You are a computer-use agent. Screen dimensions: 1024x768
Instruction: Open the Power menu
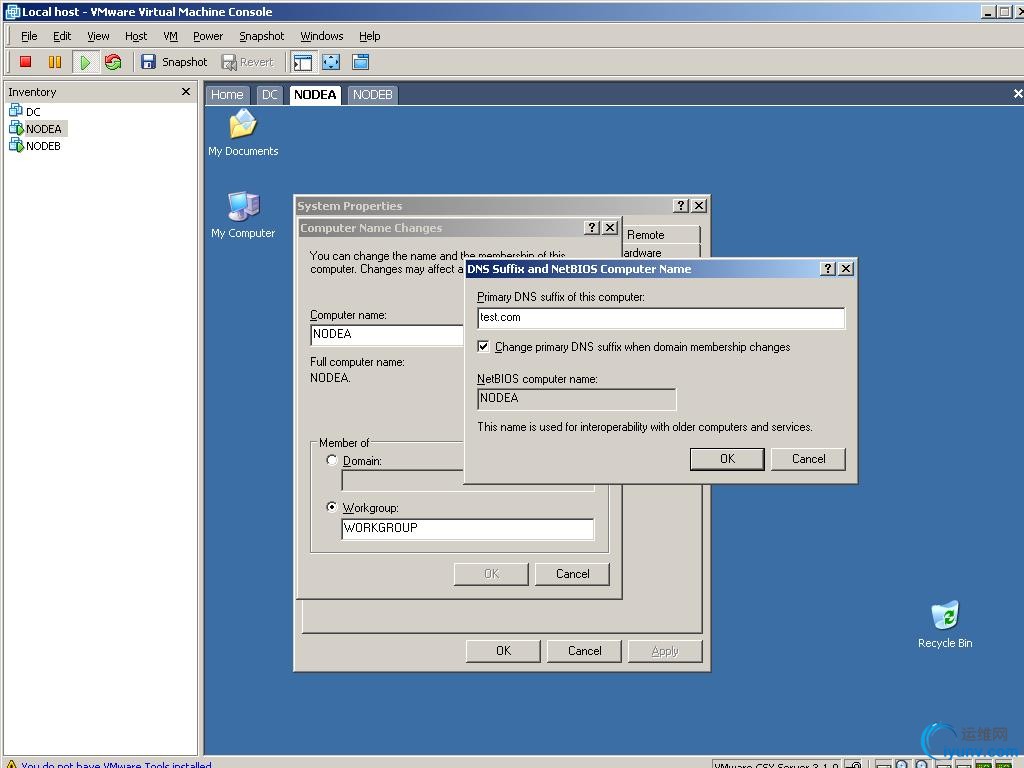point(208,36)
